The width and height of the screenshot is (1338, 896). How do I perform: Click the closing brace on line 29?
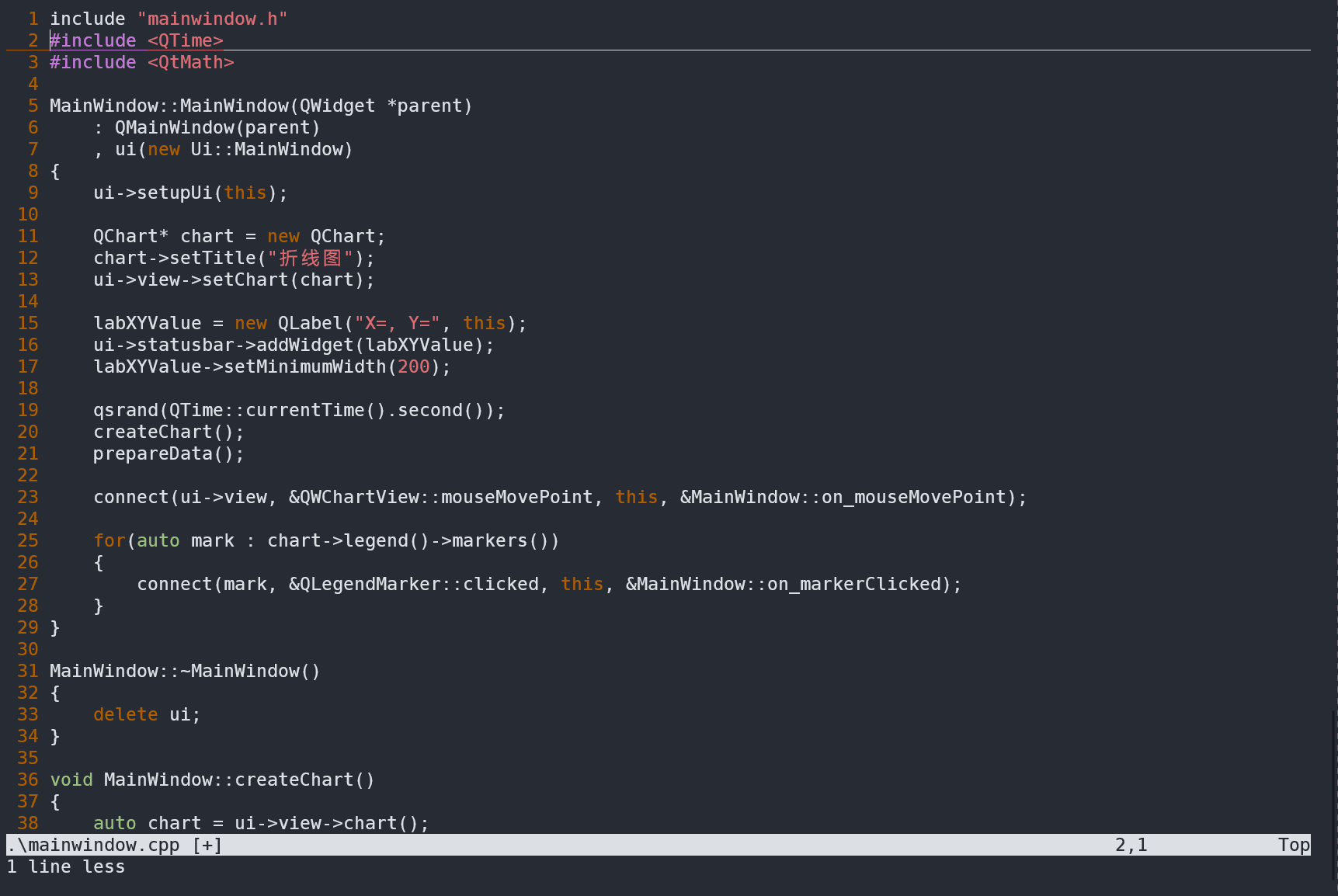[x=55, y=627]
